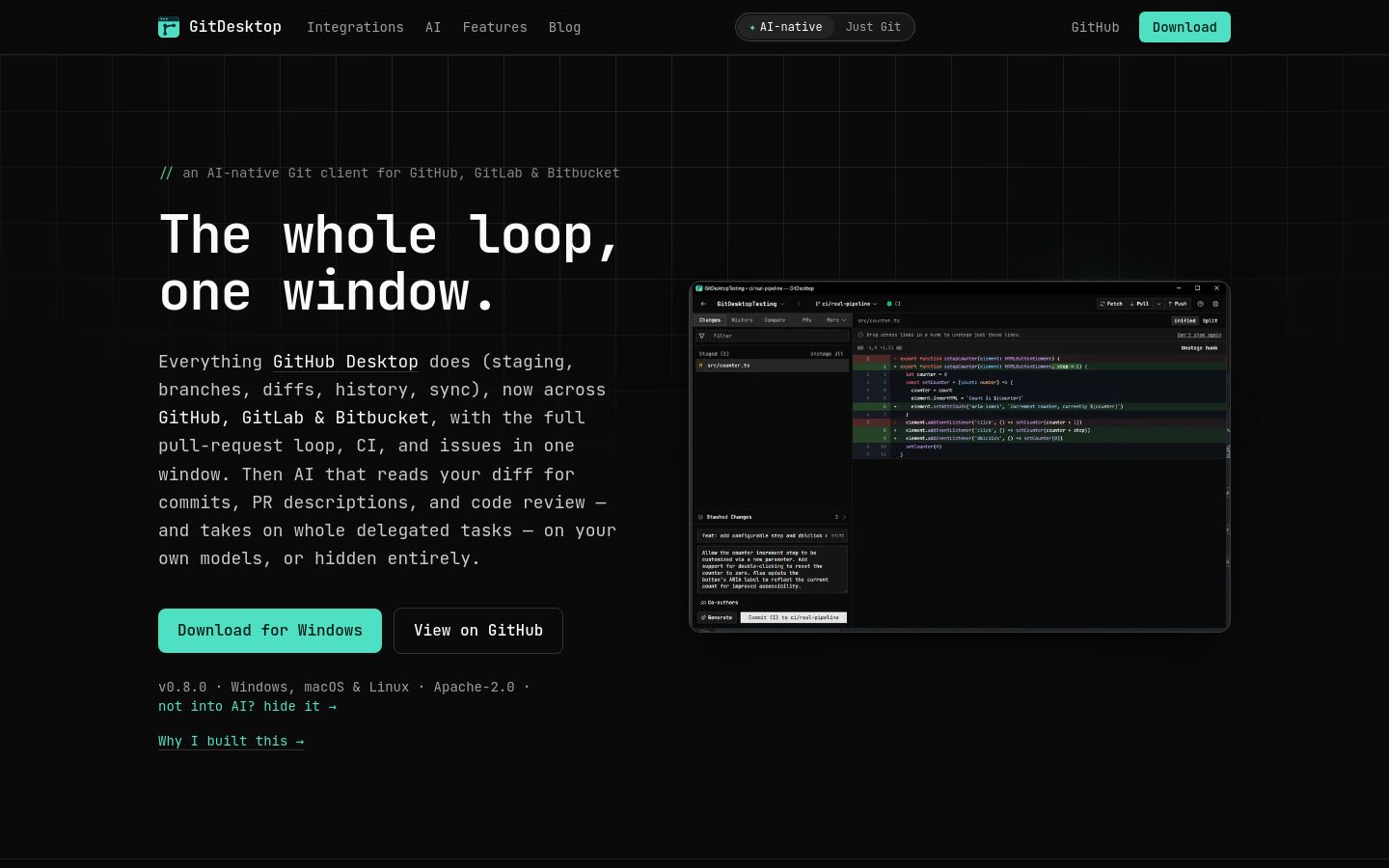
Task: Focus the commit summary field starting 'feat: add'
Action: coord(772,535)
